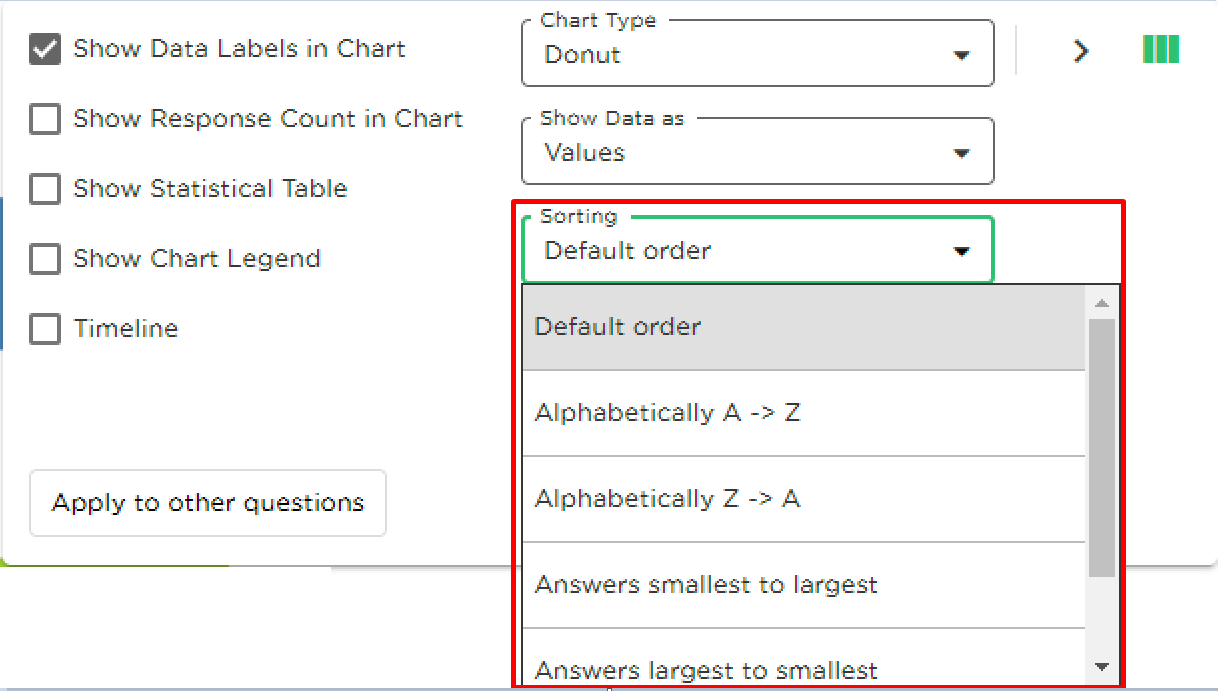1218x691 pixels.
Task: Click Apply to other questions button
Action: tap(208, 503)
